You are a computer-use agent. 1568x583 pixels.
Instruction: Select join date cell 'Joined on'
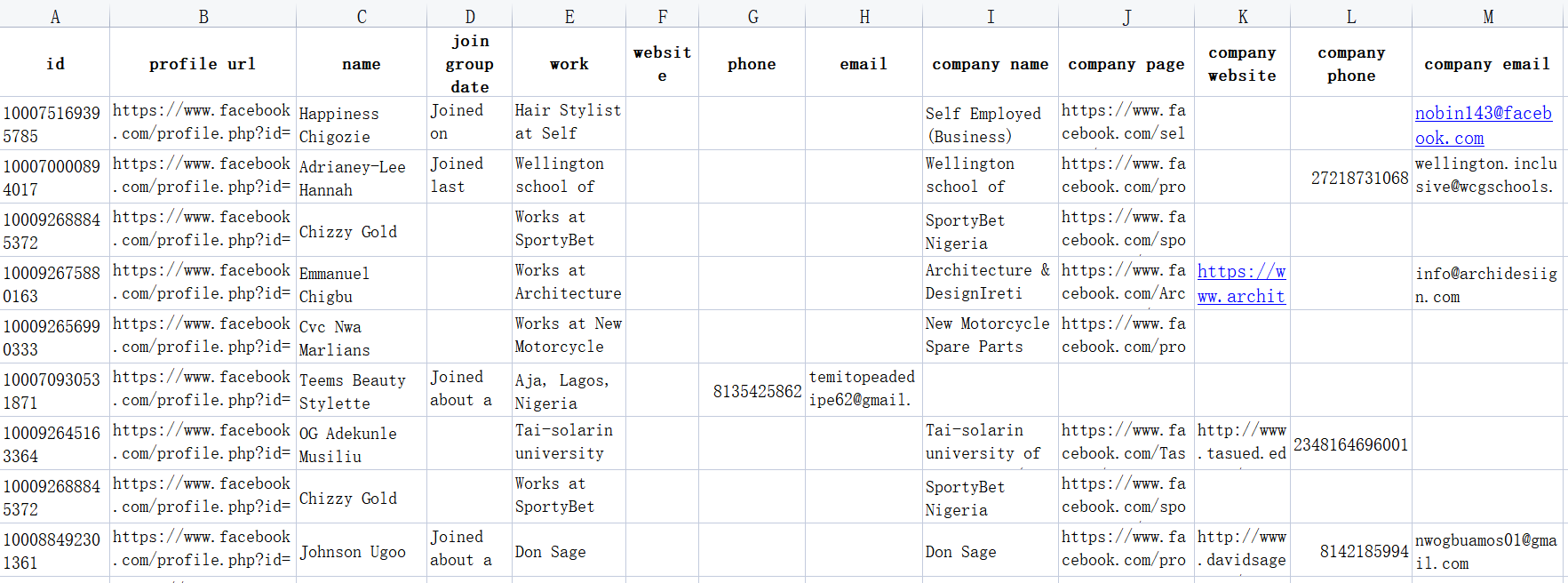click(x=470, y=124)
